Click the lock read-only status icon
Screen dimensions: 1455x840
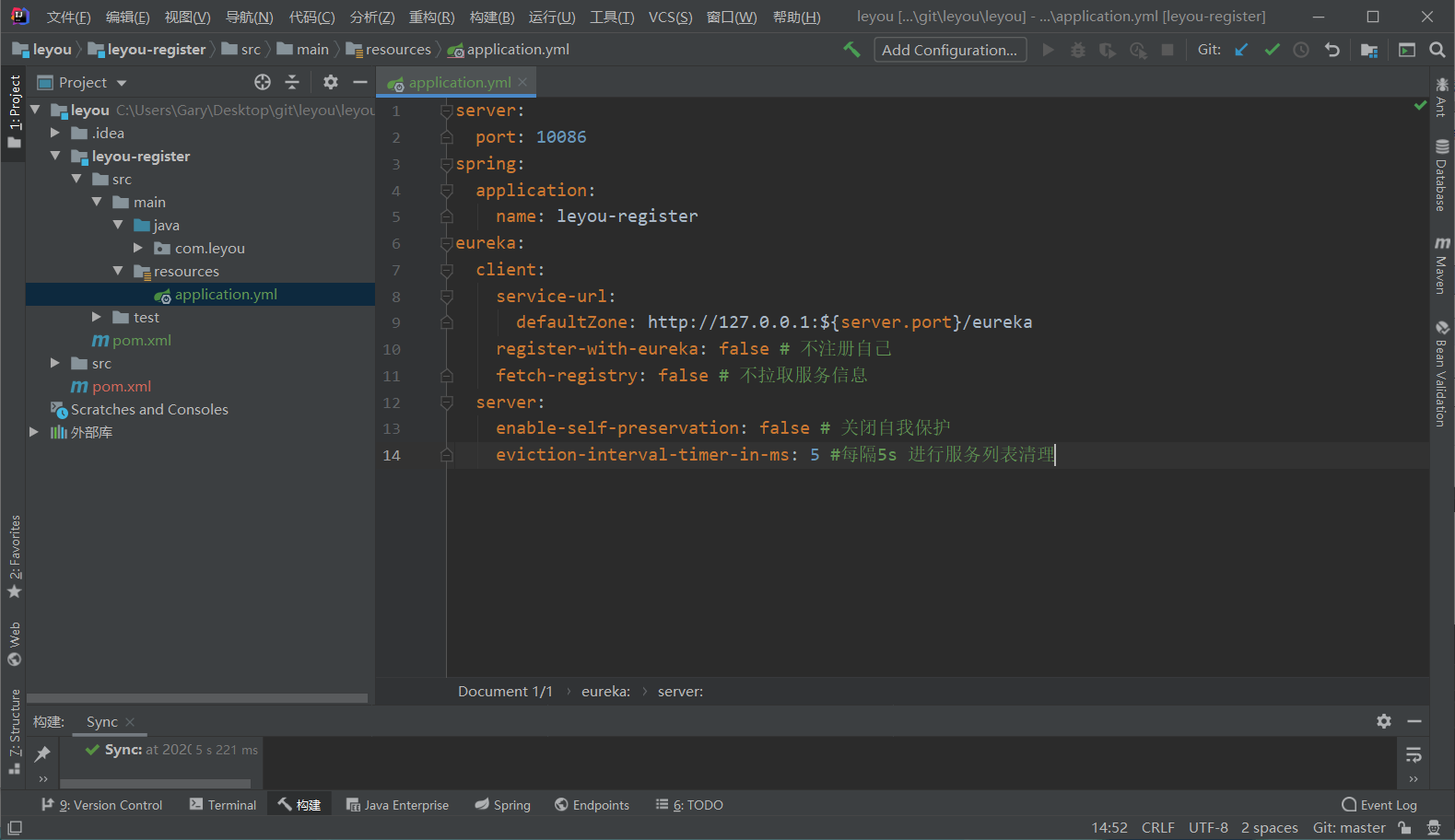coord(1404,828)
